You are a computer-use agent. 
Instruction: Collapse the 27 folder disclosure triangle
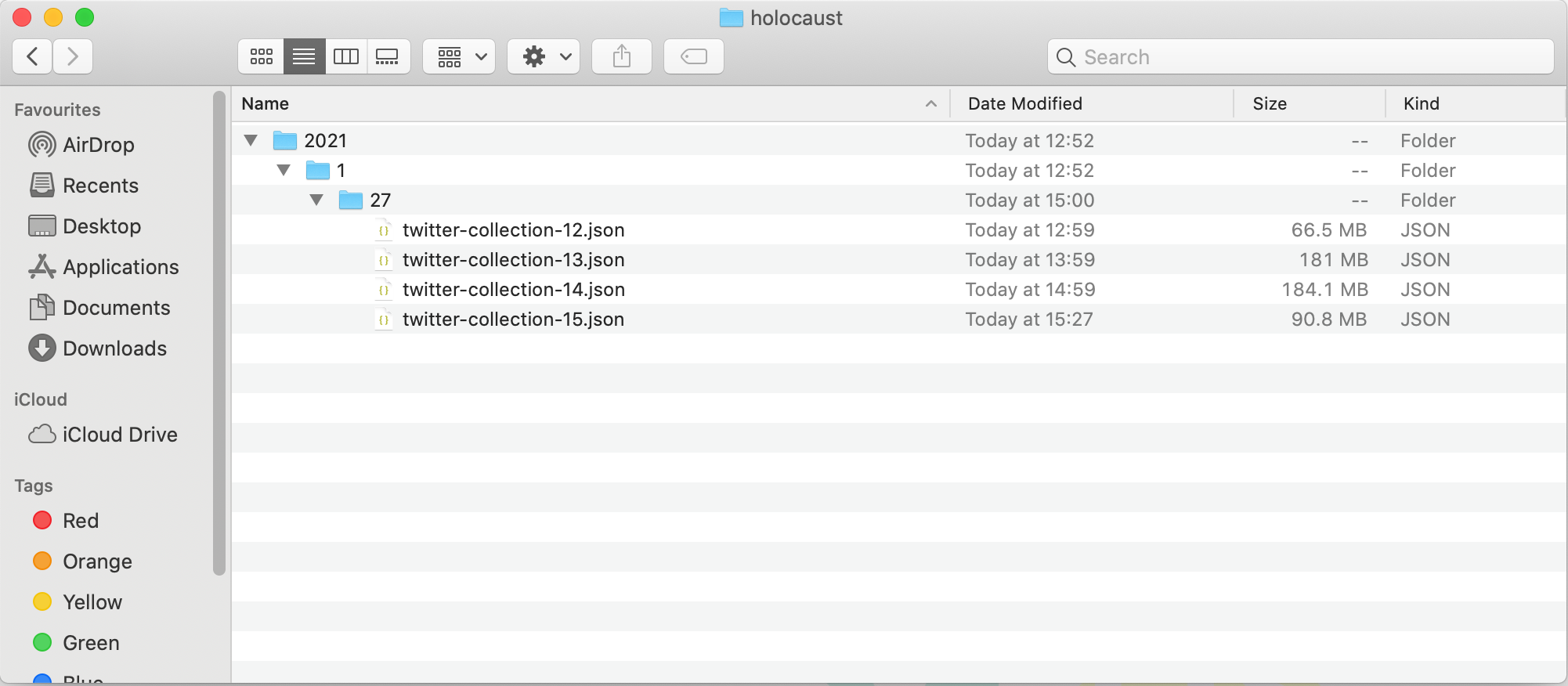pos(316,200)
